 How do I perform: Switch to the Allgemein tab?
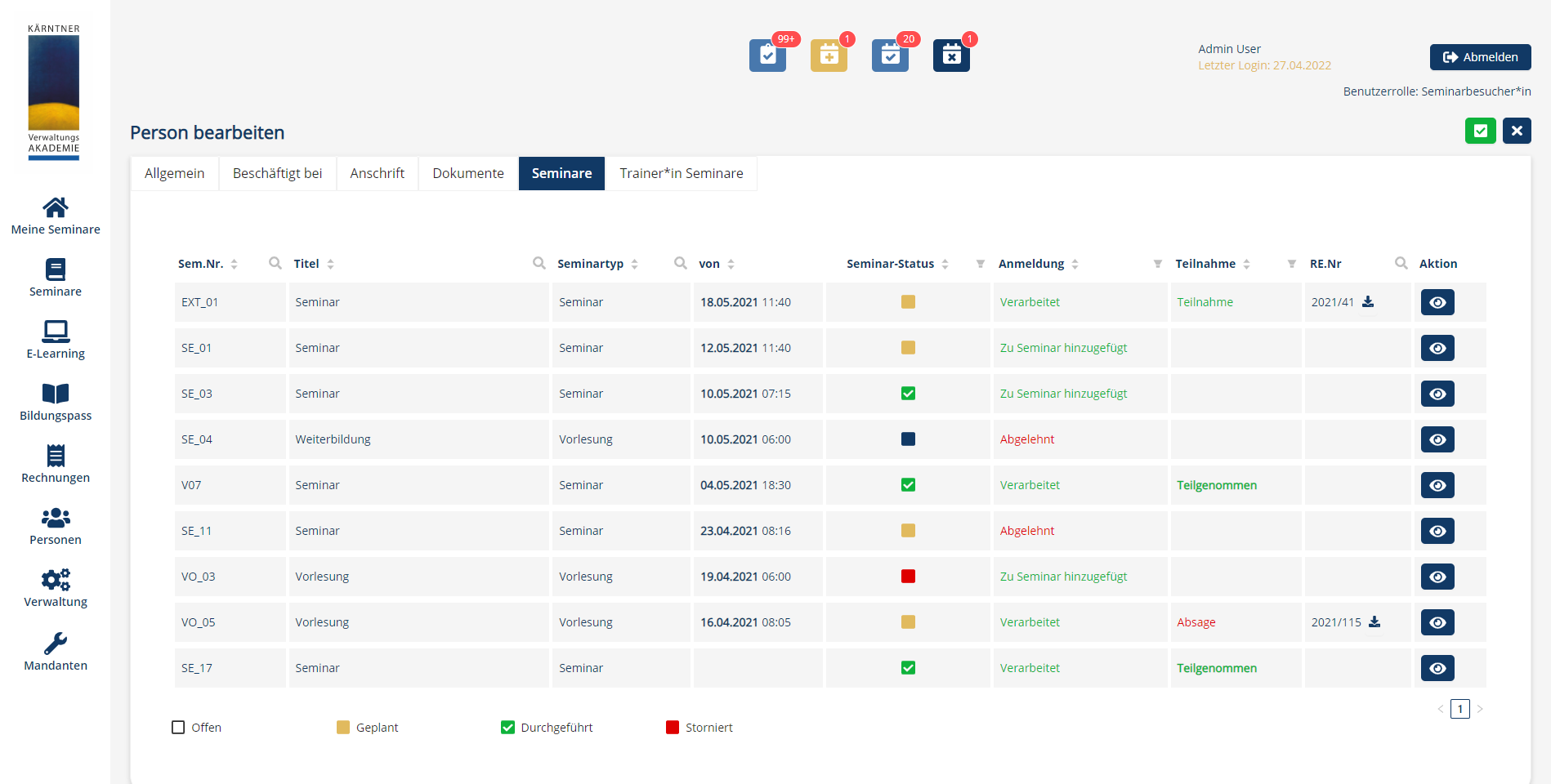[x=174, y=173]
